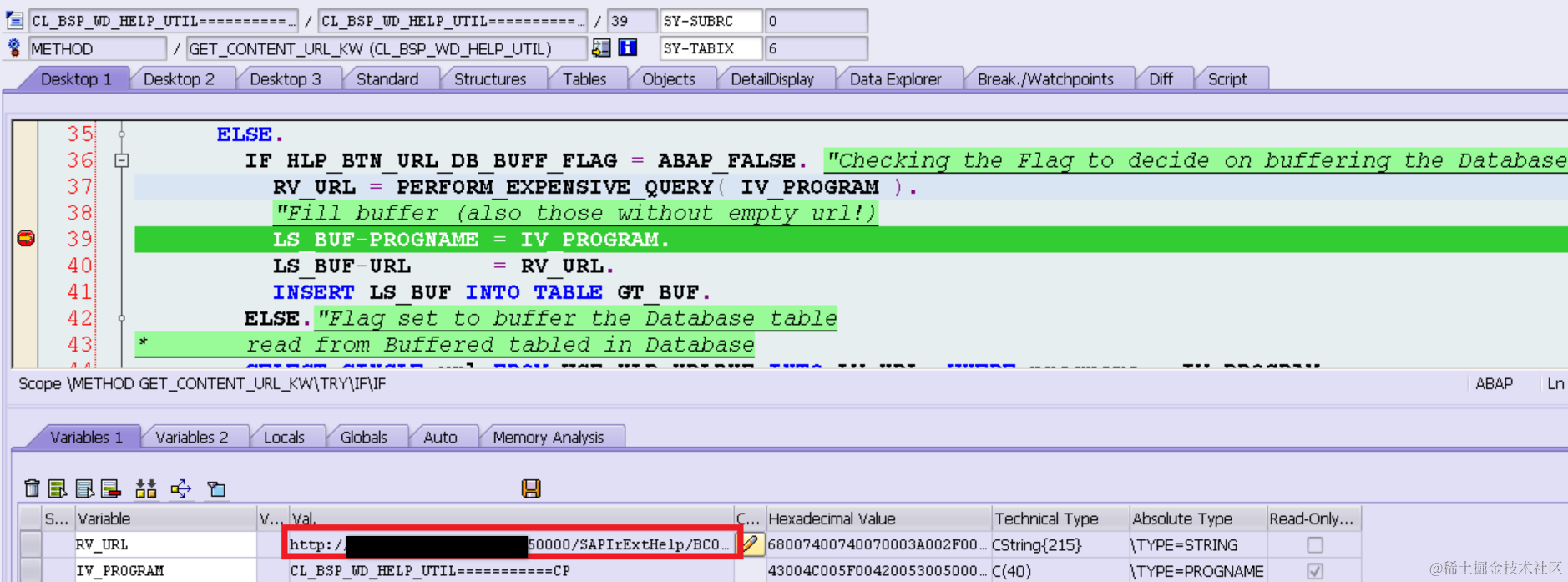Select the Auto tab
The width and height of the screenshot is (1568, 582).
440,437
